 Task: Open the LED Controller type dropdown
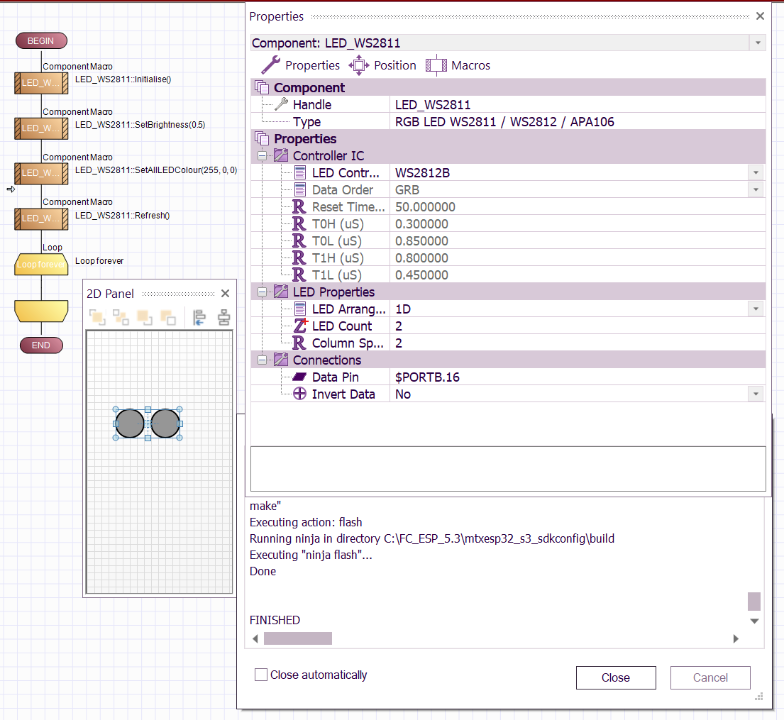coord(755,173)
